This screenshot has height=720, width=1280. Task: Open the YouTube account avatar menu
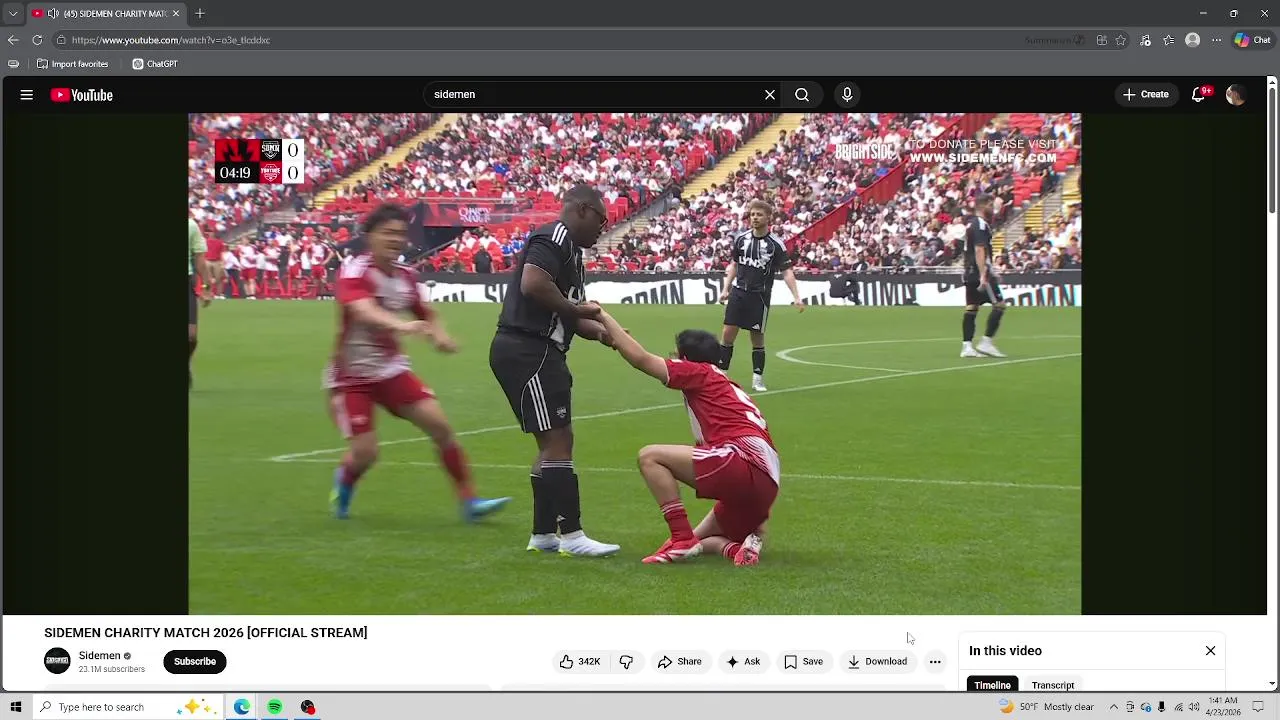click(x=1235, y=95)
